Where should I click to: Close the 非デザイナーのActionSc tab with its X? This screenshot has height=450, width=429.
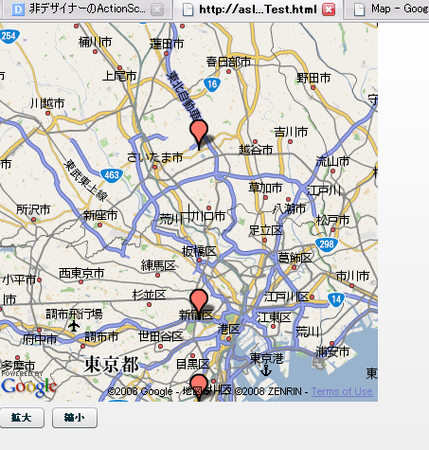[x=157, y=10]
